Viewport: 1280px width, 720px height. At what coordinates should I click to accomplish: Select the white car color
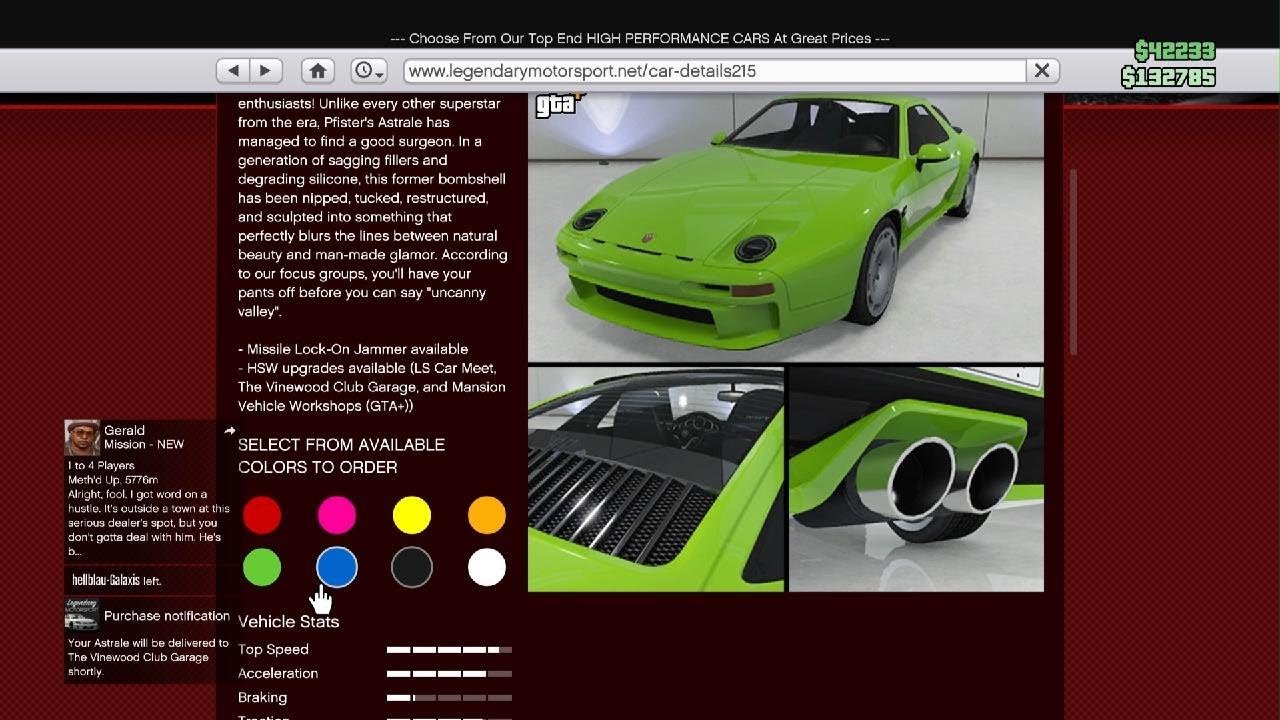(487, 567)
